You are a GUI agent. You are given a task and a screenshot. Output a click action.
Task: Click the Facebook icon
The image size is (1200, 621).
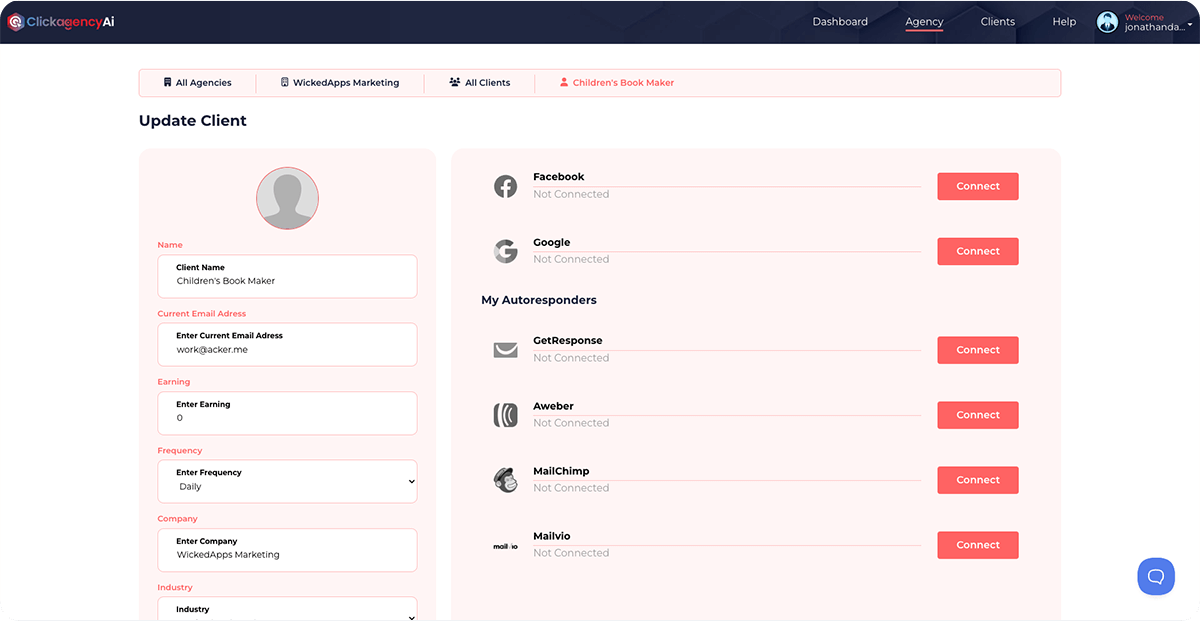click(506, 186)
